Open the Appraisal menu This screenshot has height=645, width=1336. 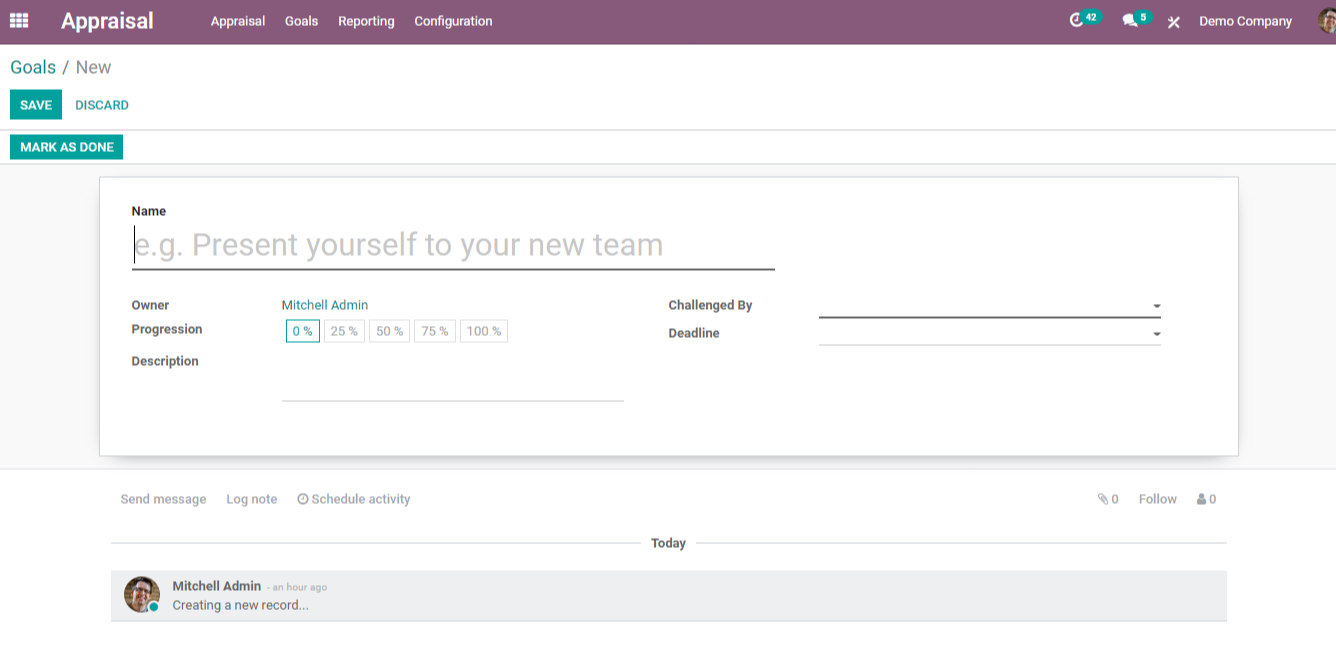pyautogui.click(x=238, y=21)
